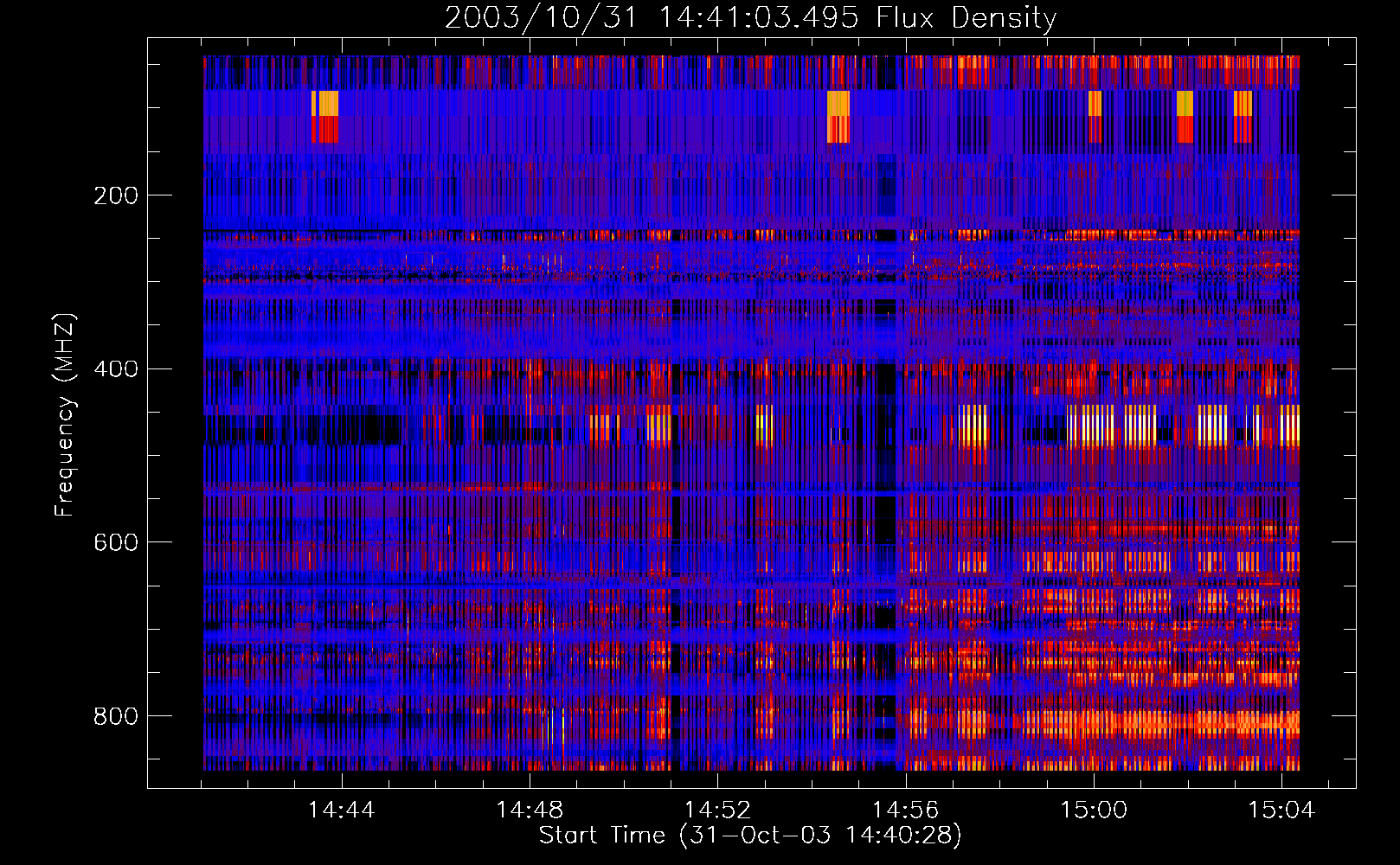This screenshot has height=865, width=1400.
Task: Click the 'Start Time (31-Oct-03 14:40:28)' label
Action: tap(750, 836)
